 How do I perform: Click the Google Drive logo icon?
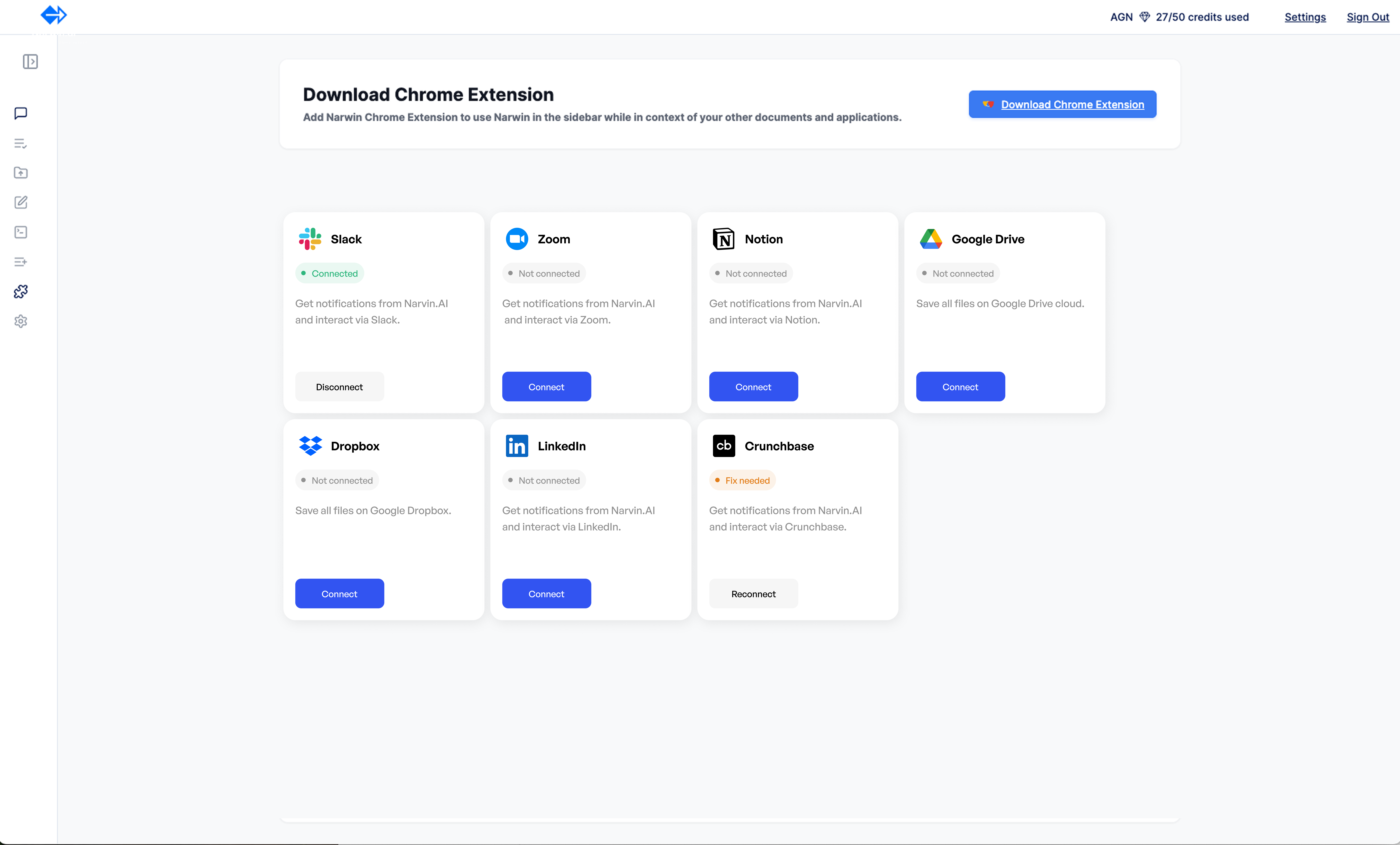coord(931,239)
